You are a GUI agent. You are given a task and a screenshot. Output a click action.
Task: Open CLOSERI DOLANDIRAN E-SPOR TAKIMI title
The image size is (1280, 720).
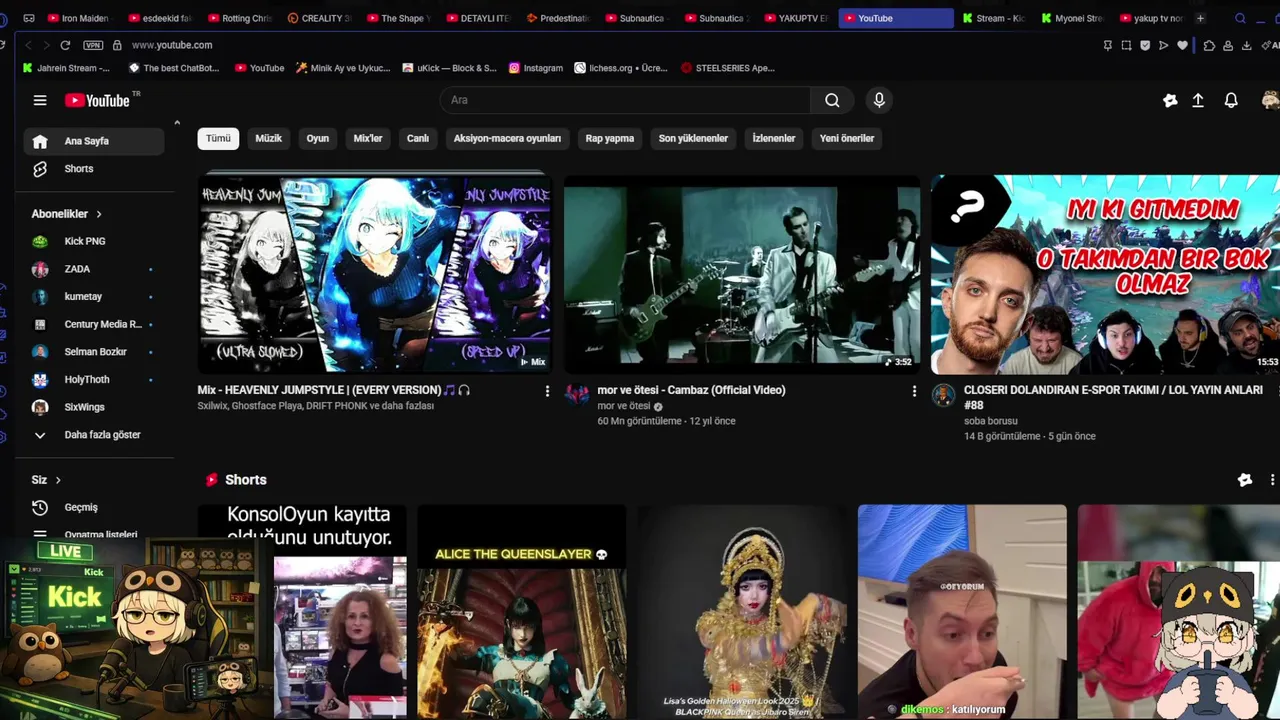pos(1113,397)
